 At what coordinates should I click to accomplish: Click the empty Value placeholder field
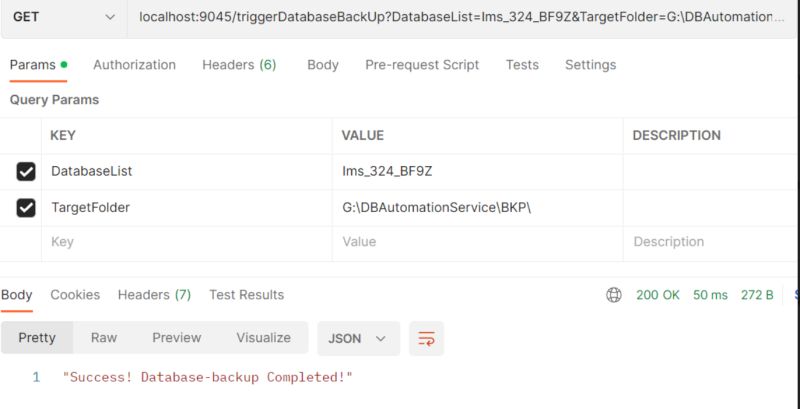[478, 242]
